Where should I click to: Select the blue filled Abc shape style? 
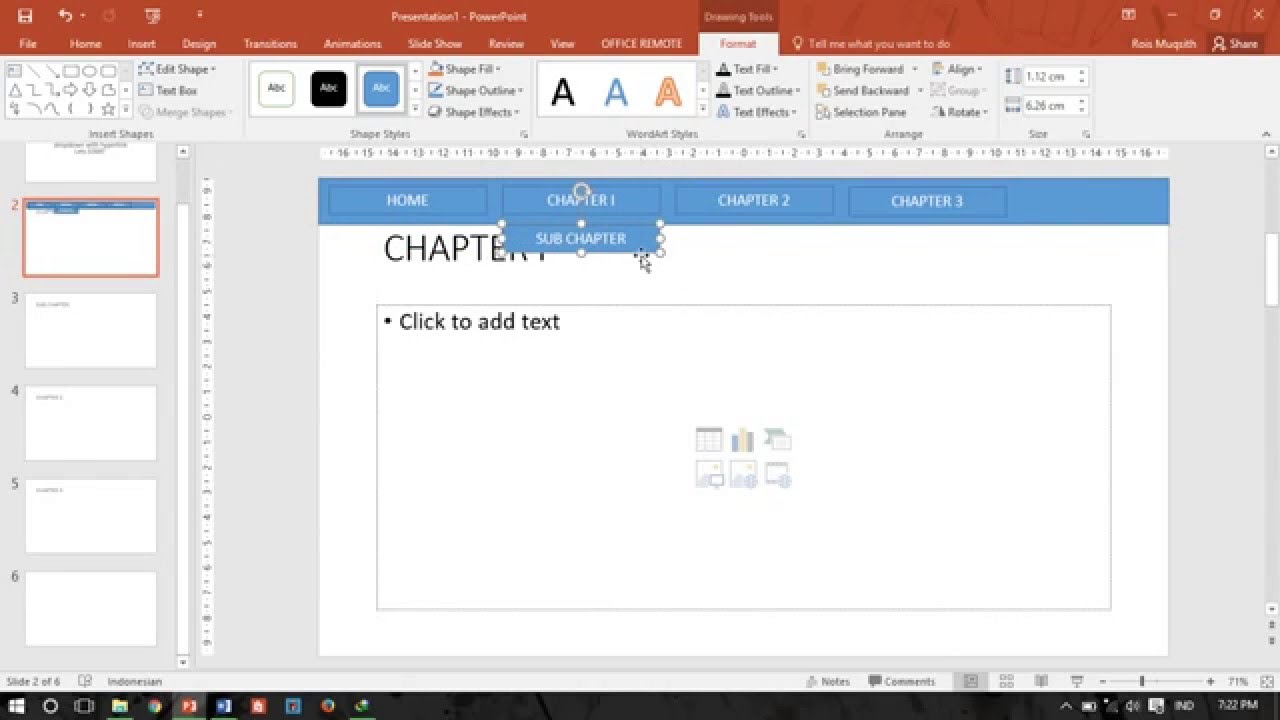381,89
